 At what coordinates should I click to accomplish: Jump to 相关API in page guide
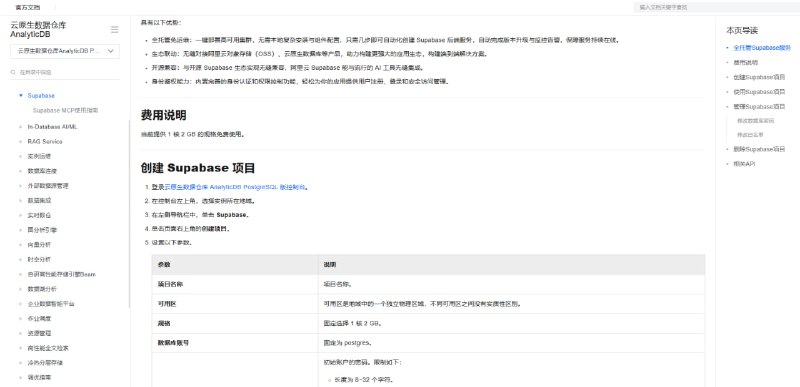(744, 164)
